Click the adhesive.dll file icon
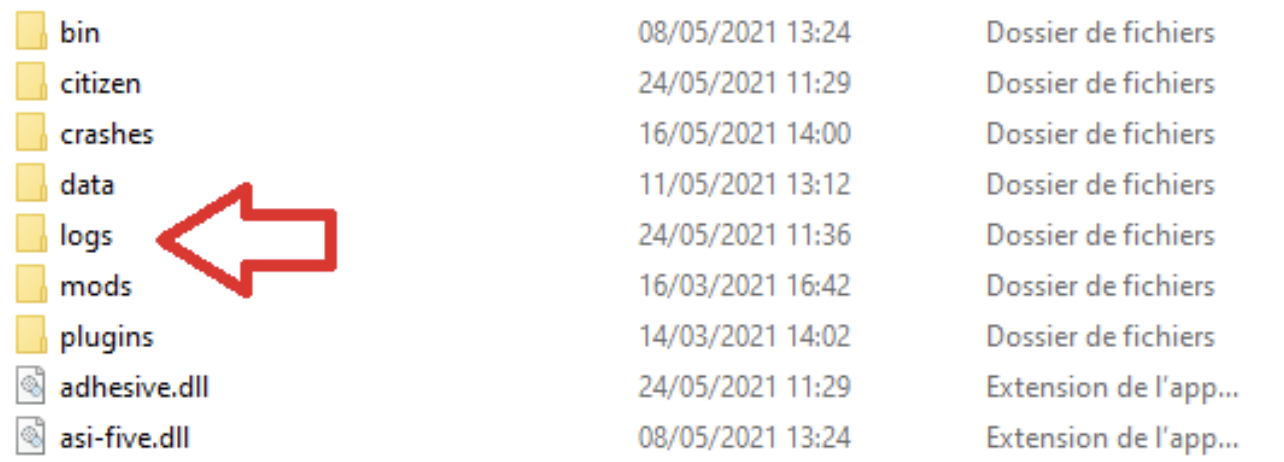The height and width of the screenshot is (462, 1284). [x=32, y=387]
